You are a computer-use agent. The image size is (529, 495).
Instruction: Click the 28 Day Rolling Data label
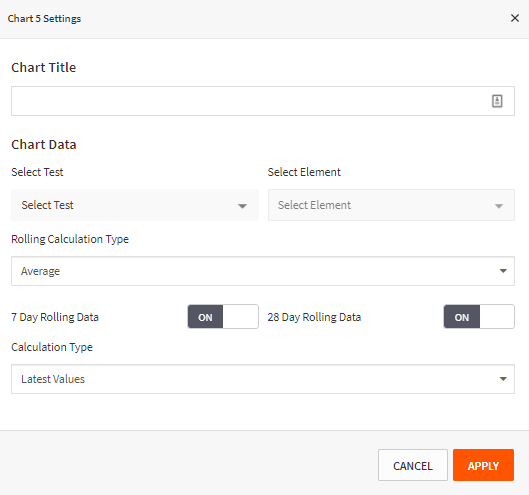(x=314, y=317)
